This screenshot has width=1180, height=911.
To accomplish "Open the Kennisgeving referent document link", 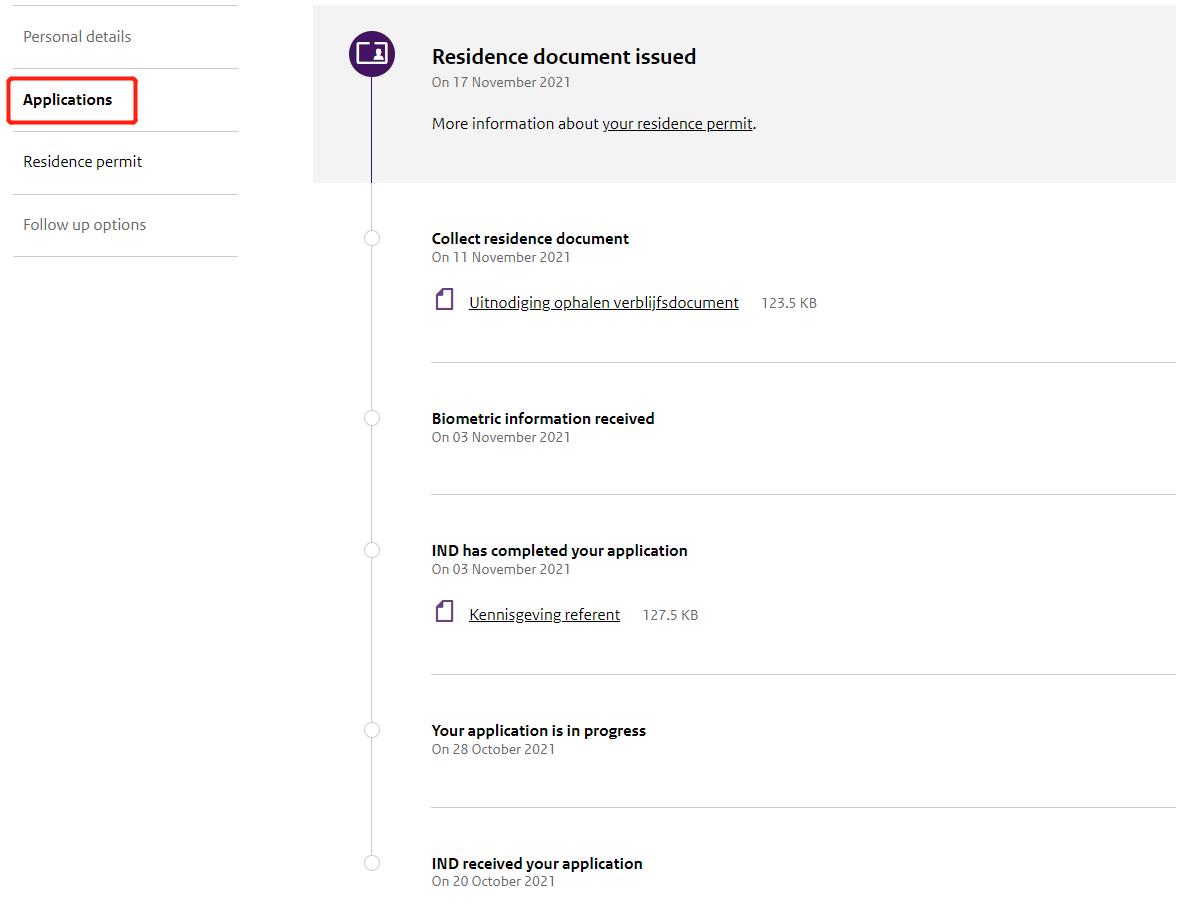I will (x=544, y=615).
